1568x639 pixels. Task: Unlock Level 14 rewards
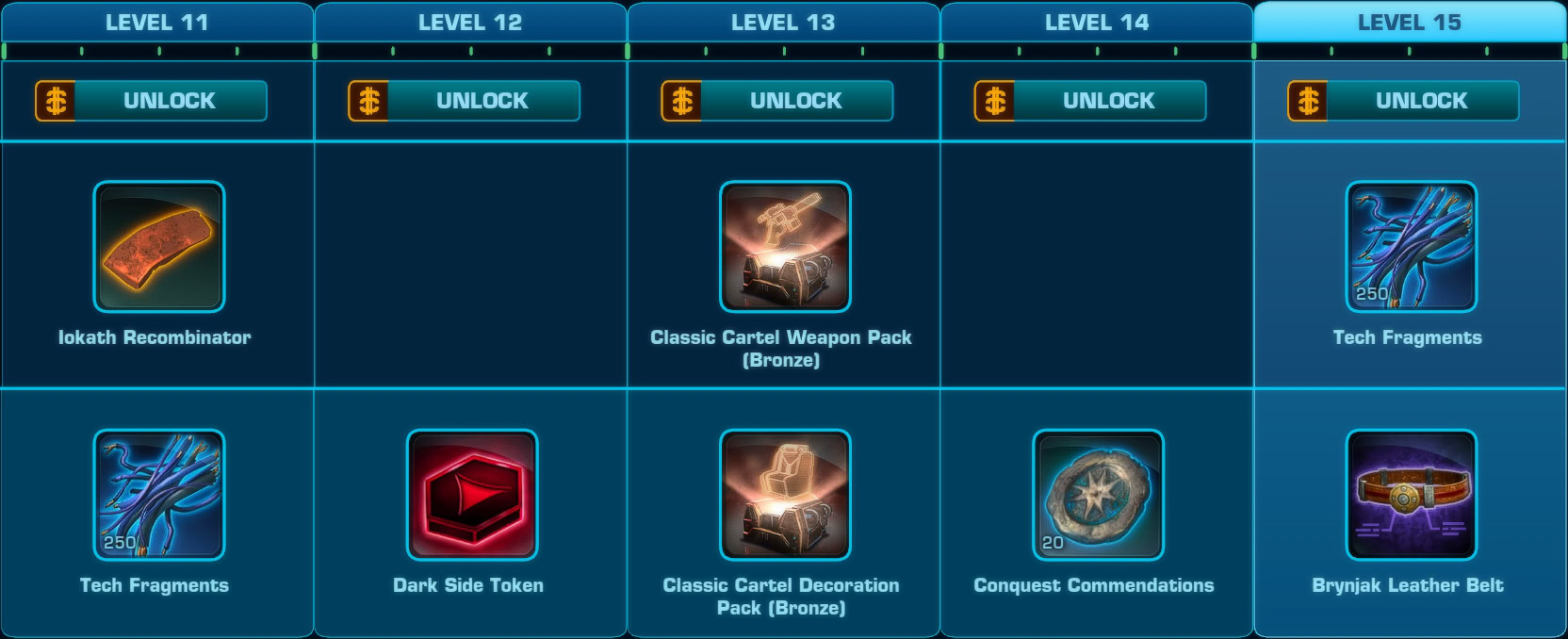click(x=1089, y=101)
